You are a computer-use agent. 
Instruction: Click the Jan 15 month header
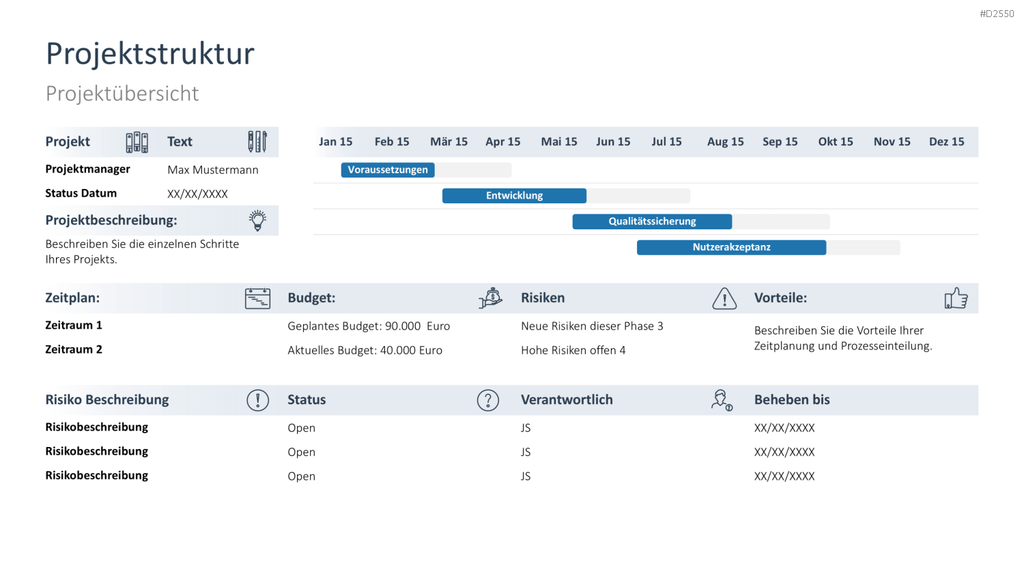[336, 142]
